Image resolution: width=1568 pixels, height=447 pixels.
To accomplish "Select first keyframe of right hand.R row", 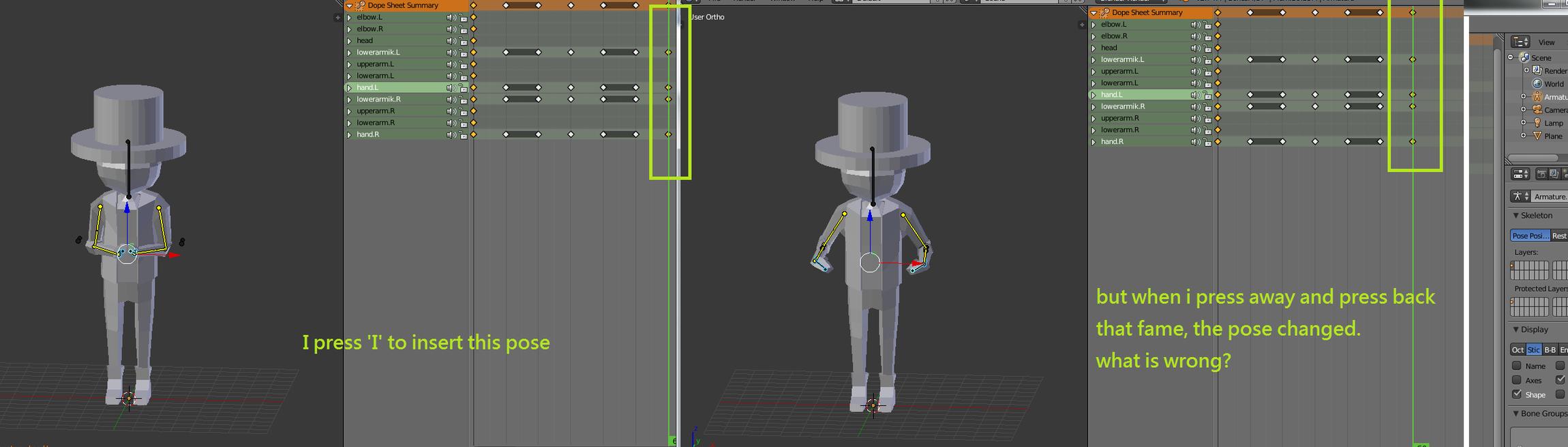I will [1218, 142].
